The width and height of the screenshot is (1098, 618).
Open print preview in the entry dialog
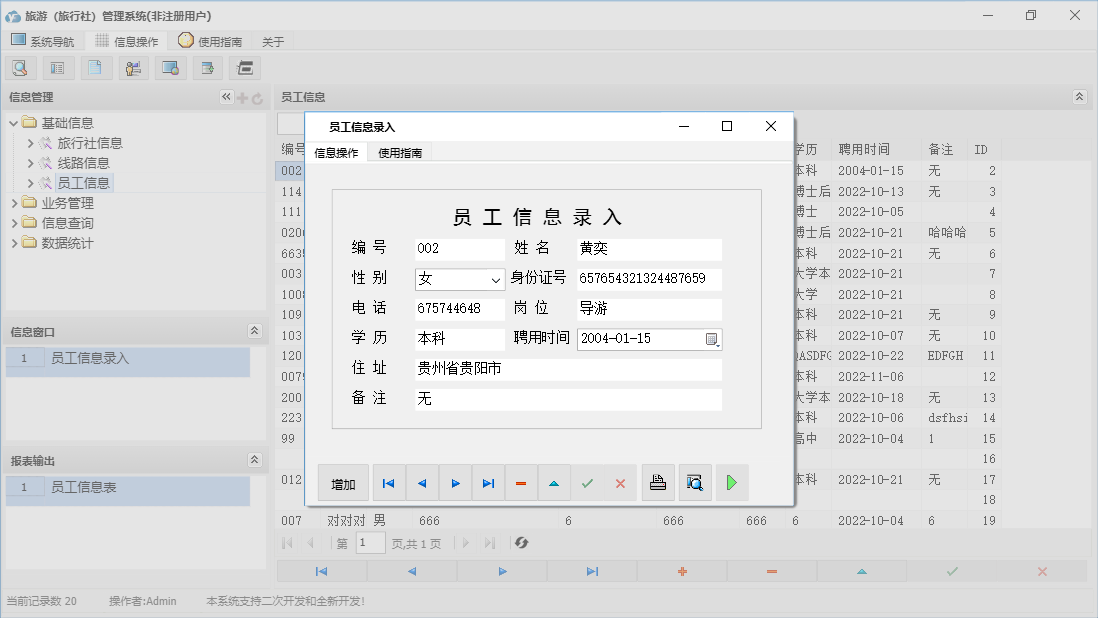pyautogui.click(x=695, y=482)
